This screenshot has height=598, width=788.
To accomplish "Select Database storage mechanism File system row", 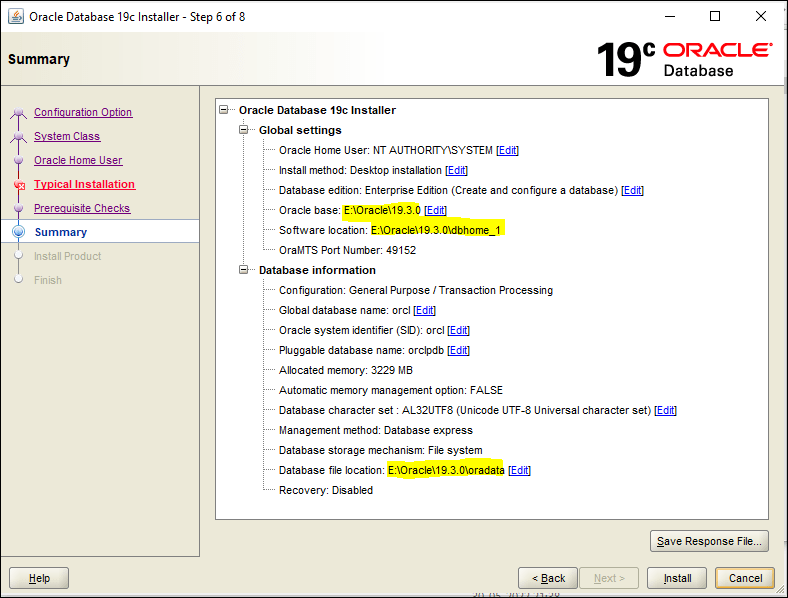I will tap(380, 450).
